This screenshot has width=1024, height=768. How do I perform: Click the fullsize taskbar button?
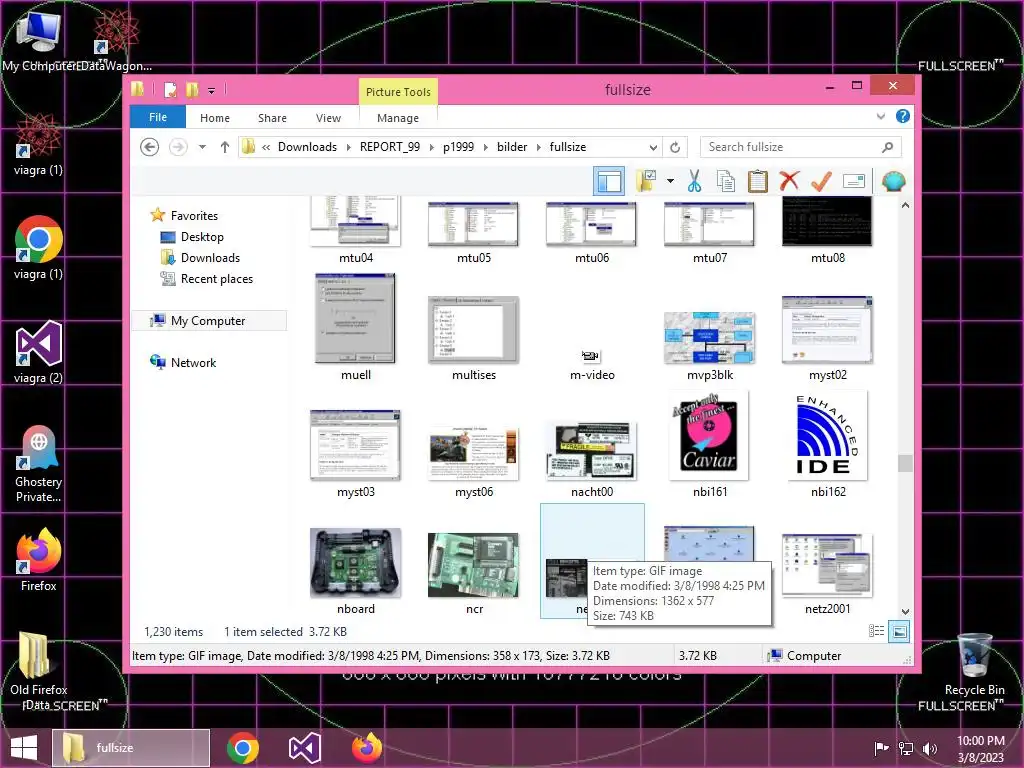pos(131,748)
